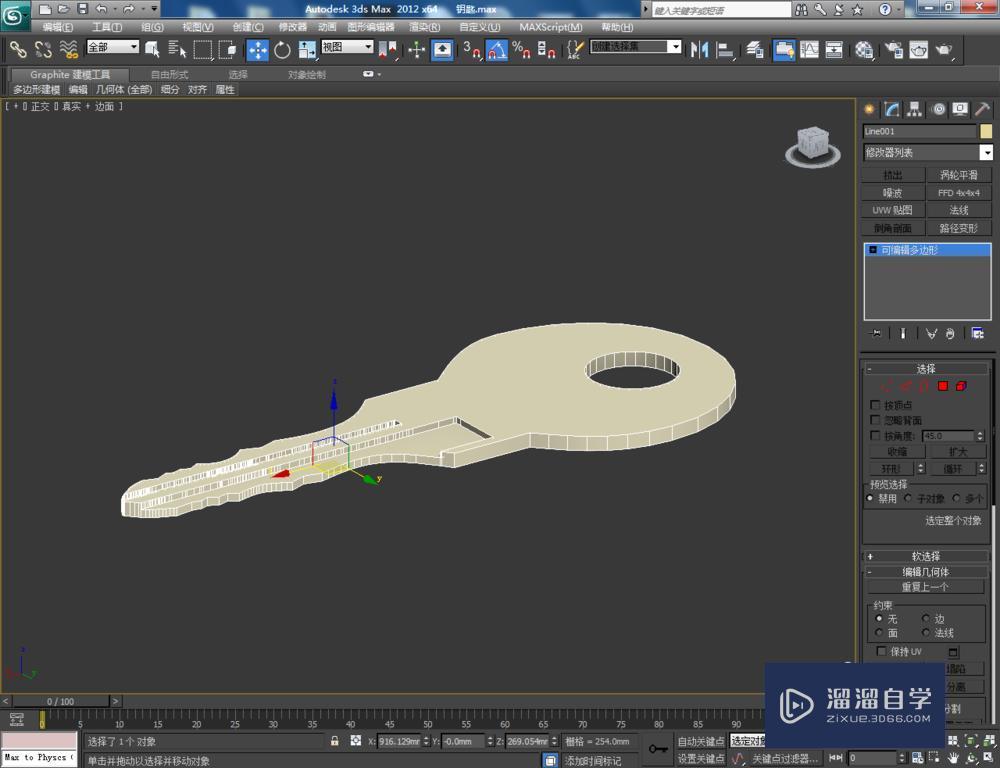Select the 法线 constraint radio button

pyautogui.click(x=926, y=633)
